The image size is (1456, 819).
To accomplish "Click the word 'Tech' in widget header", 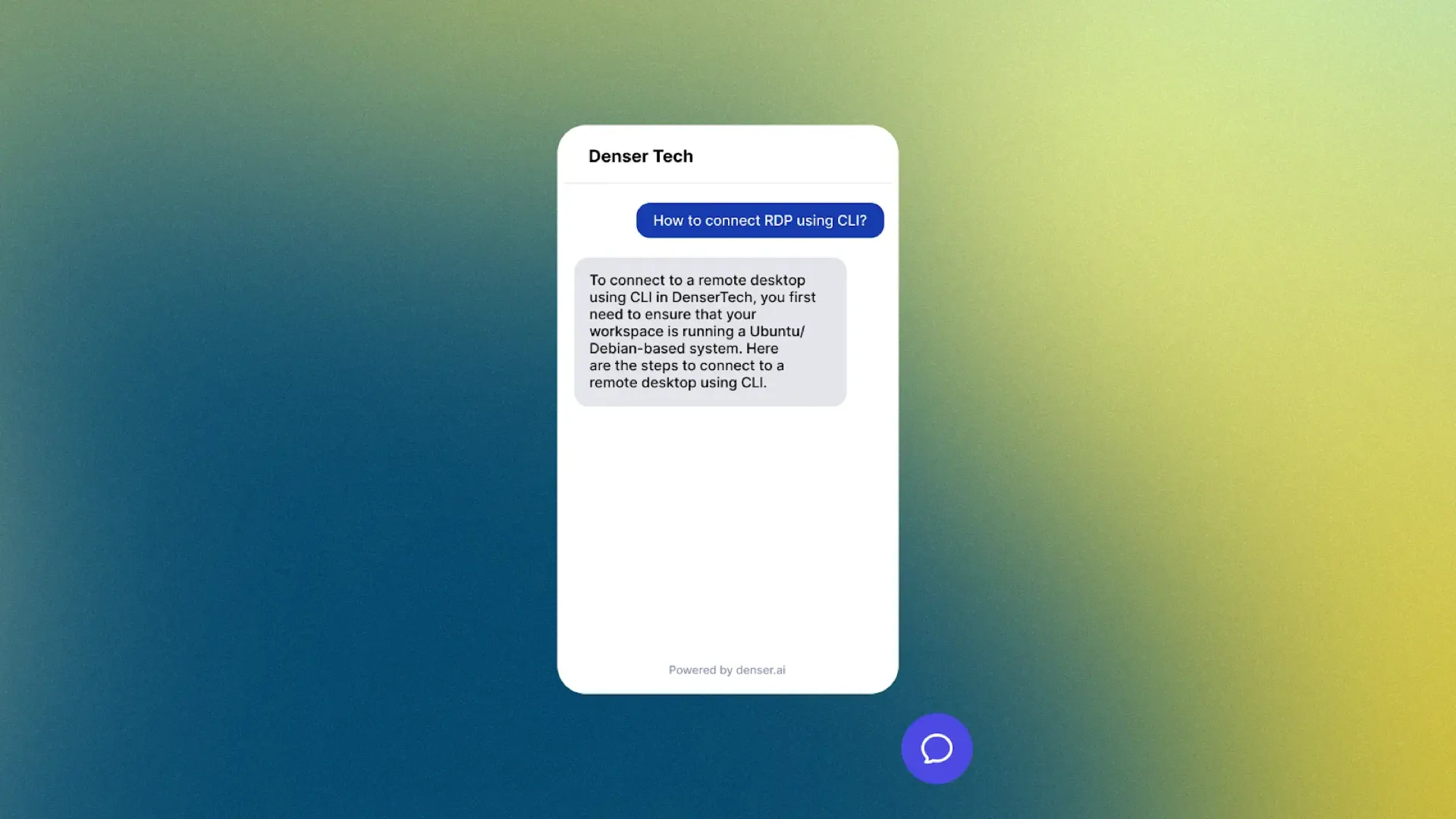I will click(673, 156).
